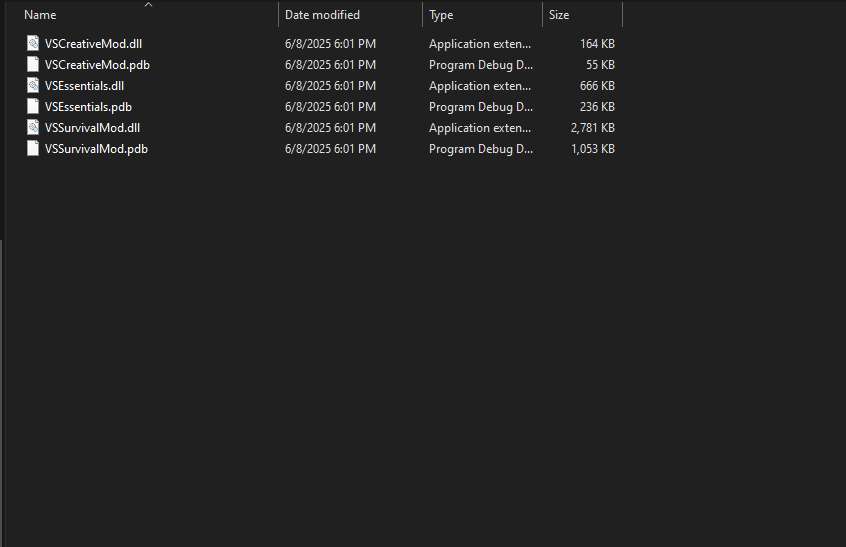Click the VSCreativeMod.pdb file icon
This screenshot has width=846, height=547.
pos(33,65)
